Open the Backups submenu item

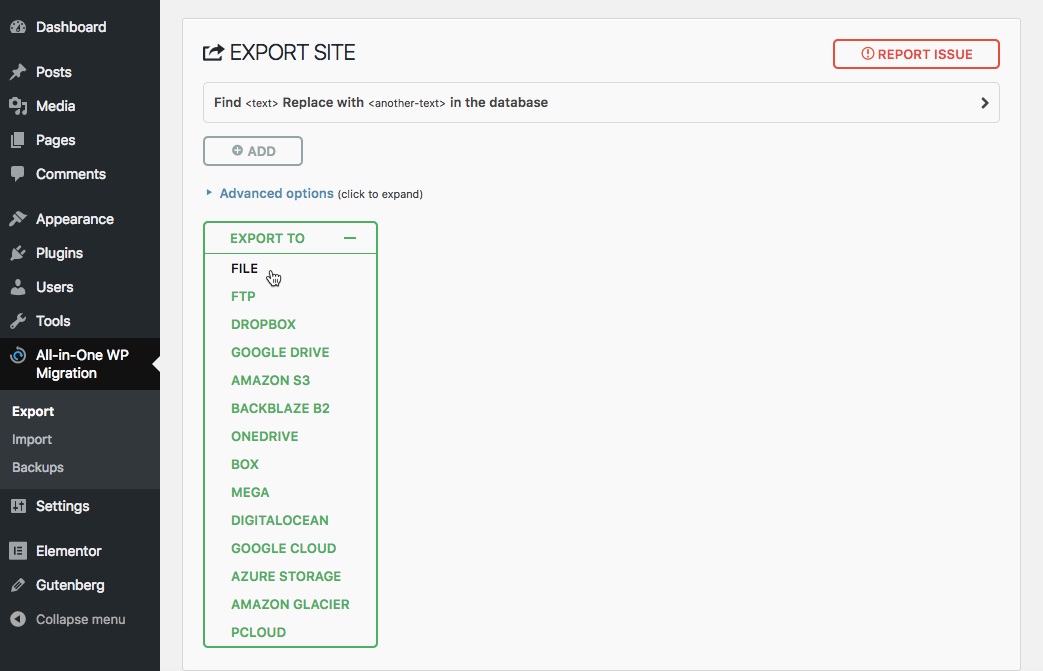38,467
